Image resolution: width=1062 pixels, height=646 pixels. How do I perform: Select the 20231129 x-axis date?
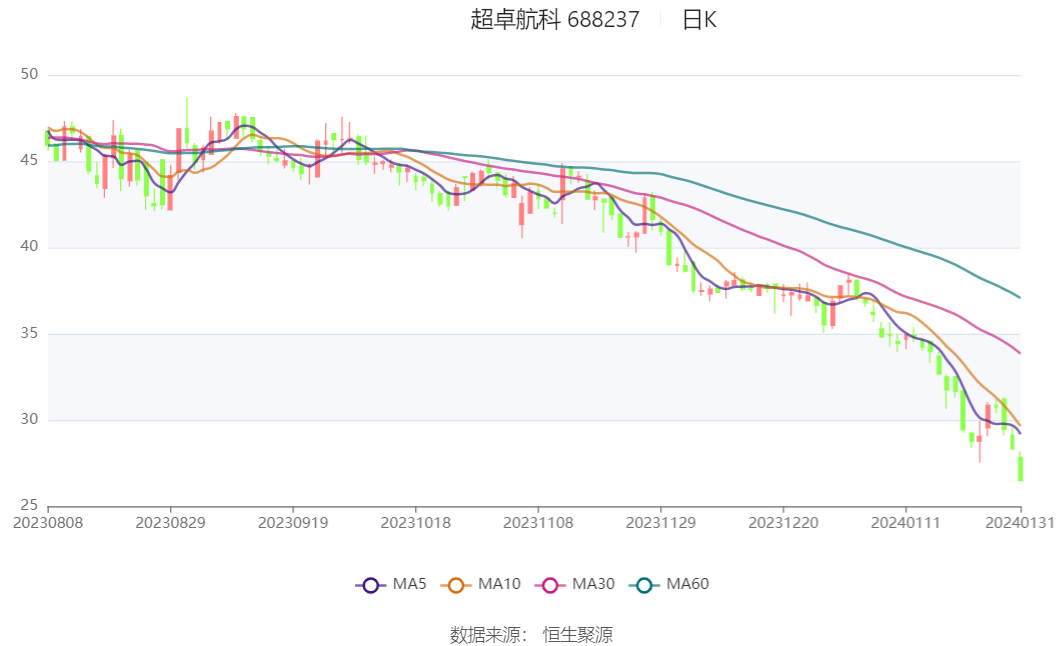(x=661, y=522)
